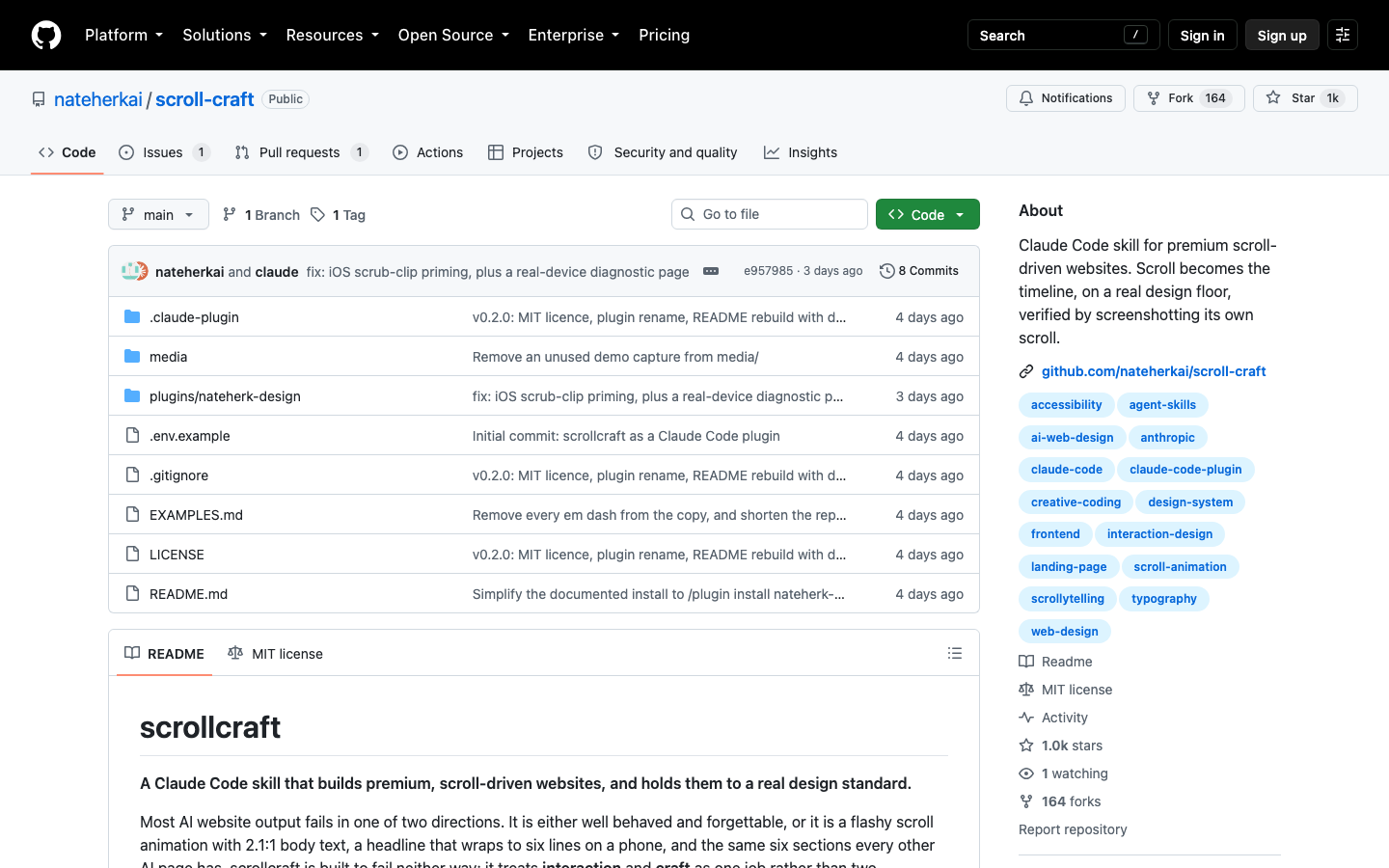Open the media folder

[168, 357]
